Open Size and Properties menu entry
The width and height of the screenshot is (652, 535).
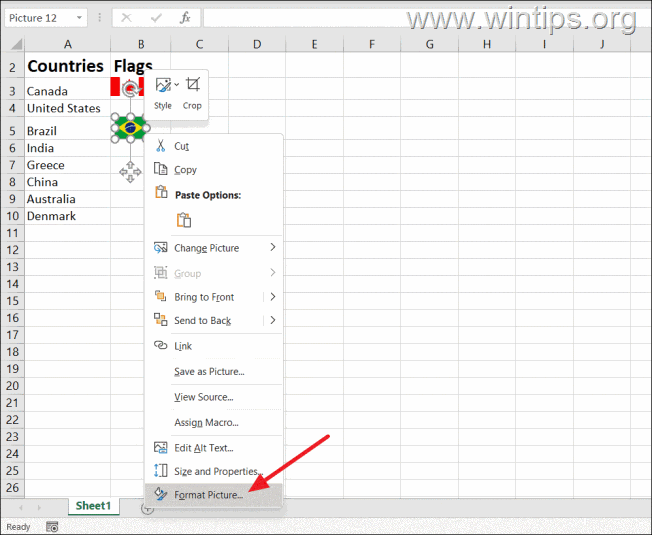click(214, 471)
